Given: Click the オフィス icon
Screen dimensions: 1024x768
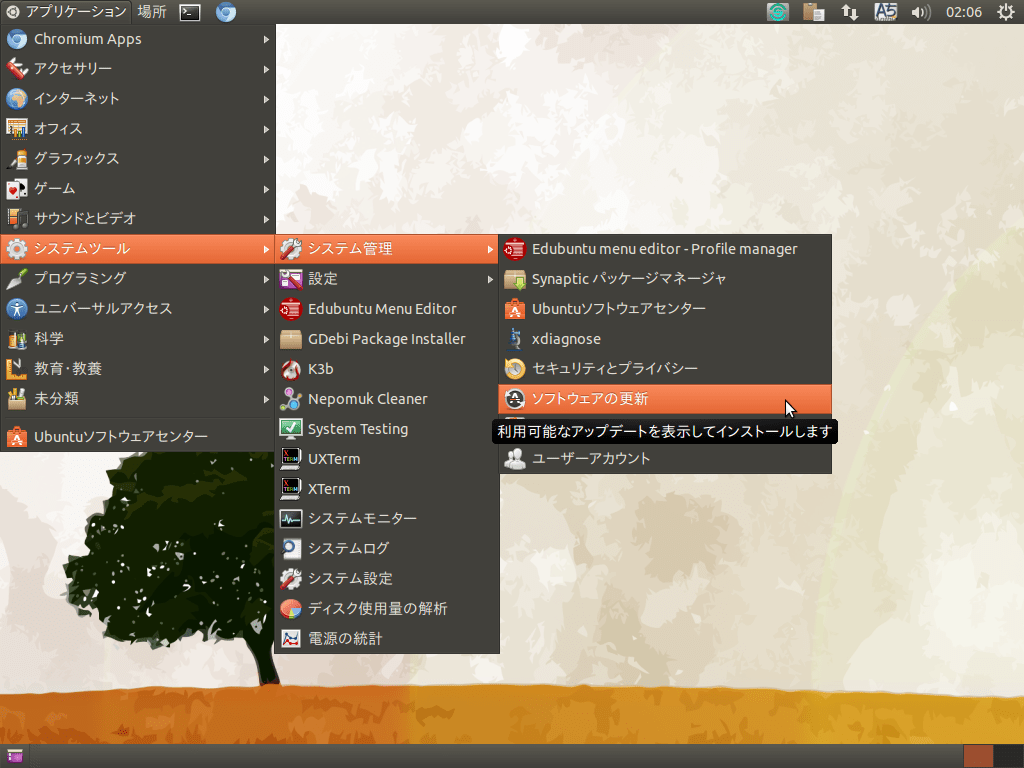Looking at the screenshot, I should 16,129.
